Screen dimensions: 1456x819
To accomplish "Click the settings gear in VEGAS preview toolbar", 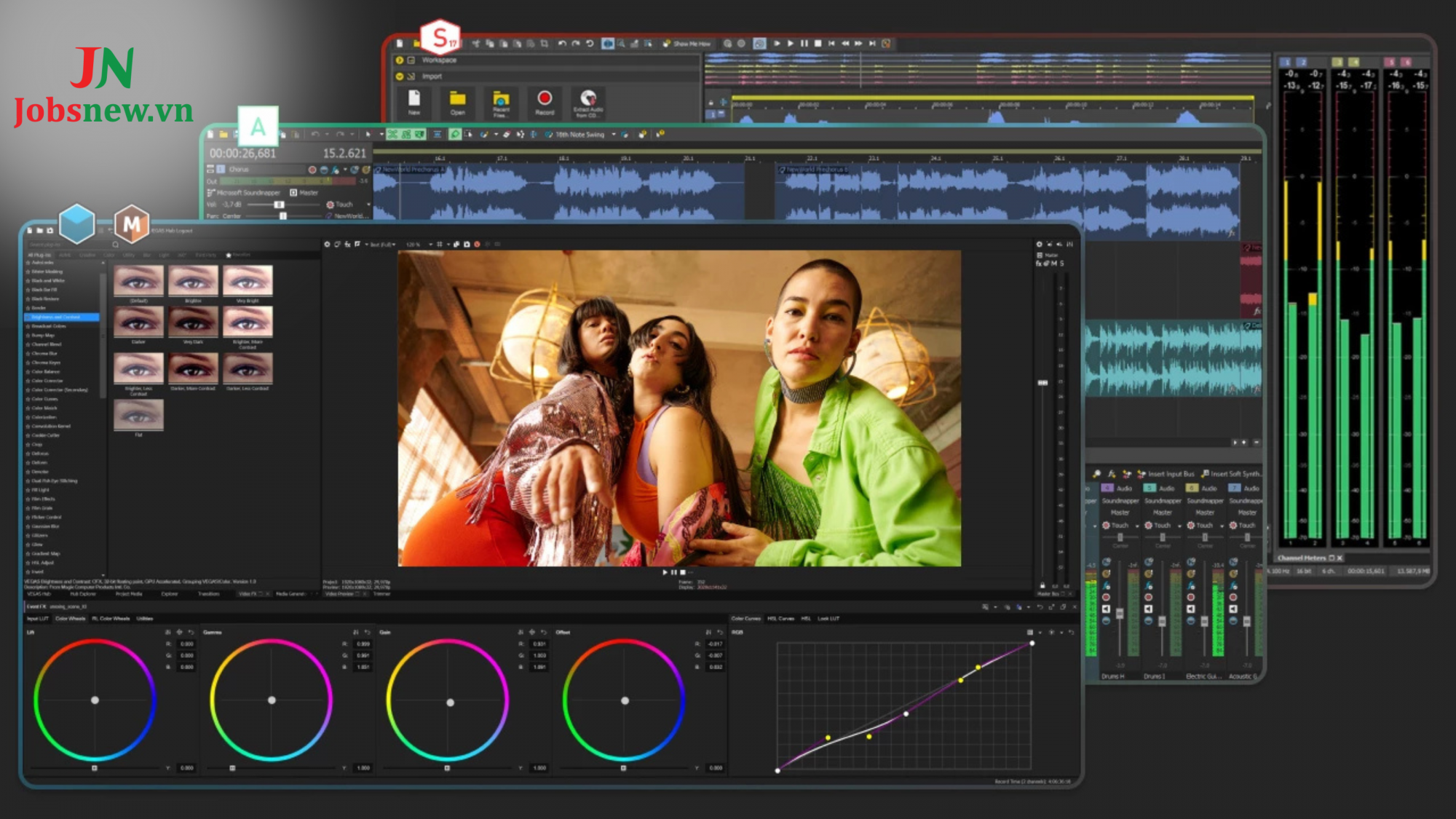I will (x=327, y=245).
